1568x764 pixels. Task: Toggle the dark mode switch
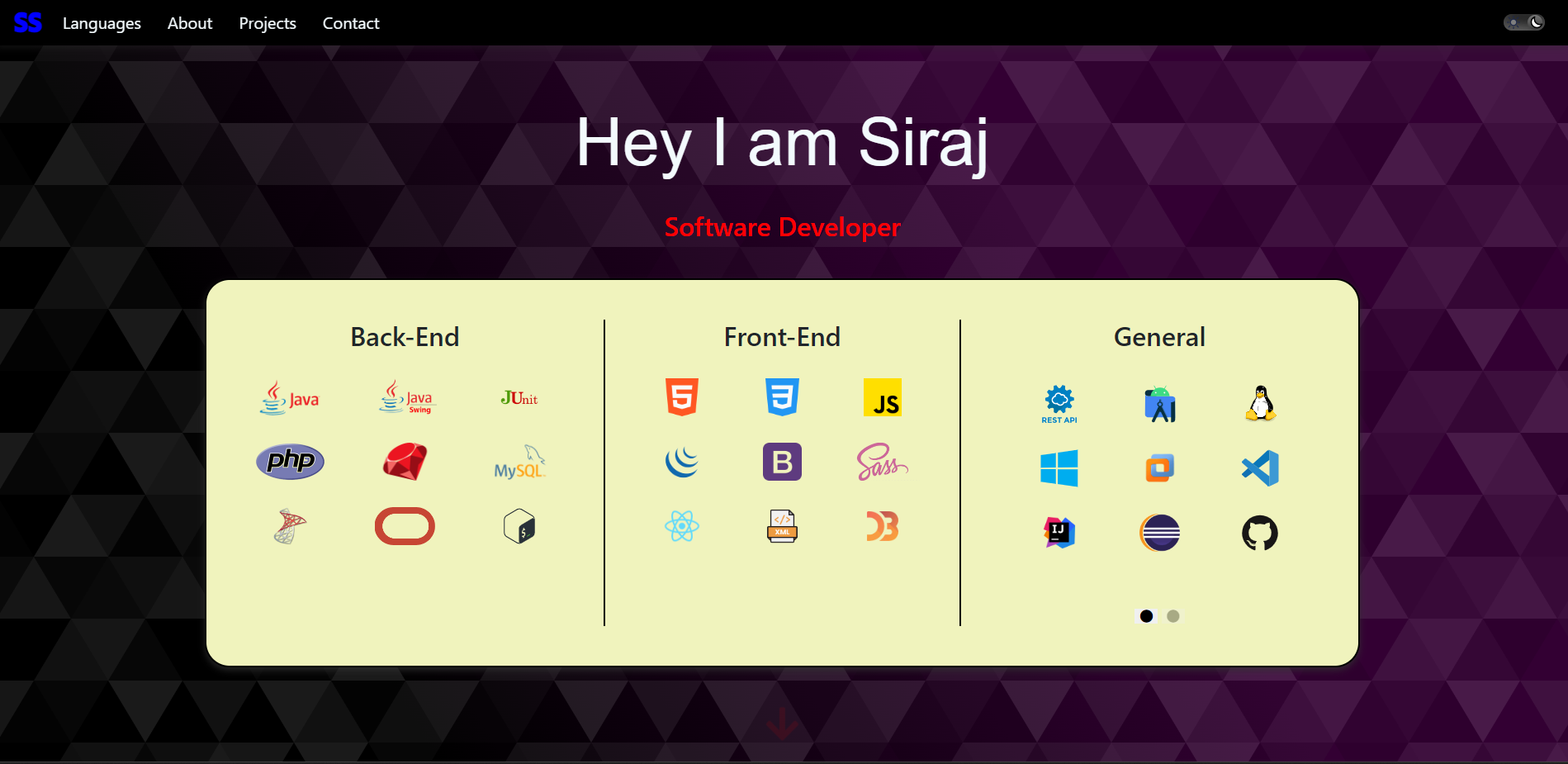[x=1524, y=22]
